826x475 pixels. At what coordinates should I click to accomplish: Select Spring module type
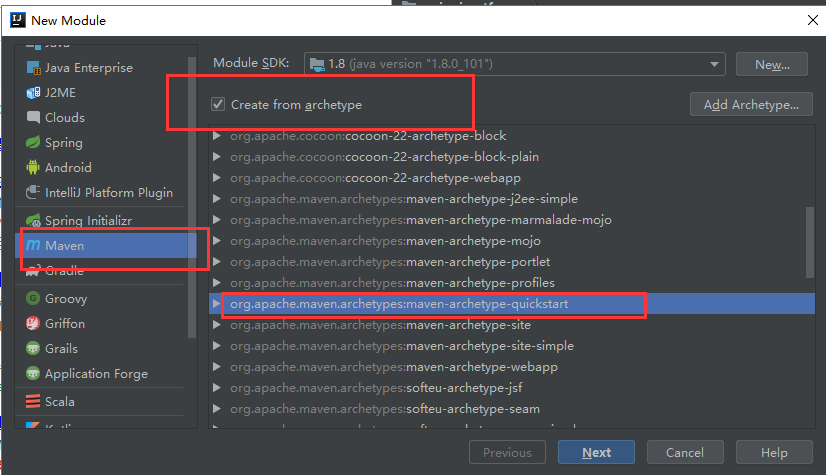[x=64, y=143]
